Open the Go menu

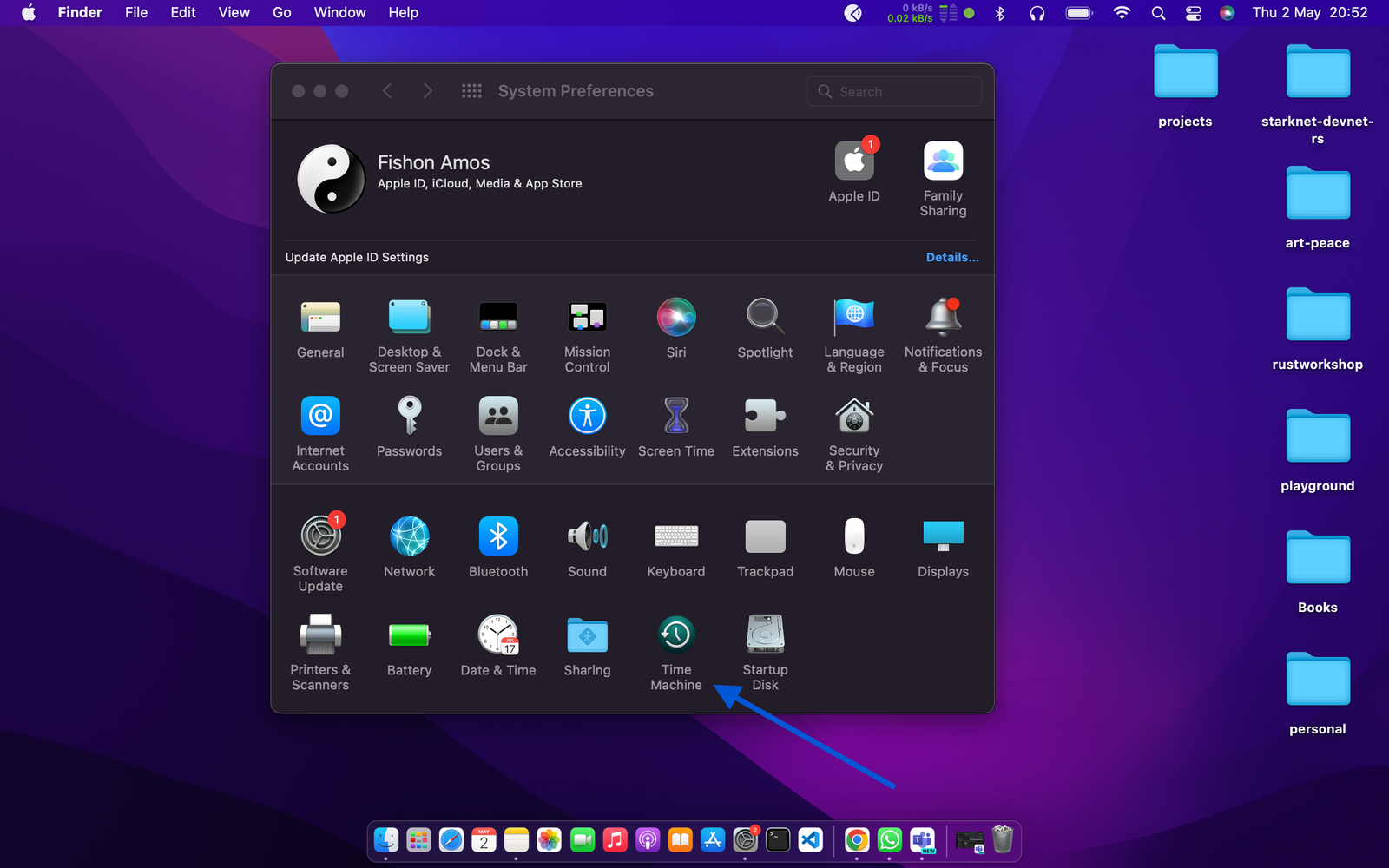tap(282, 13)
